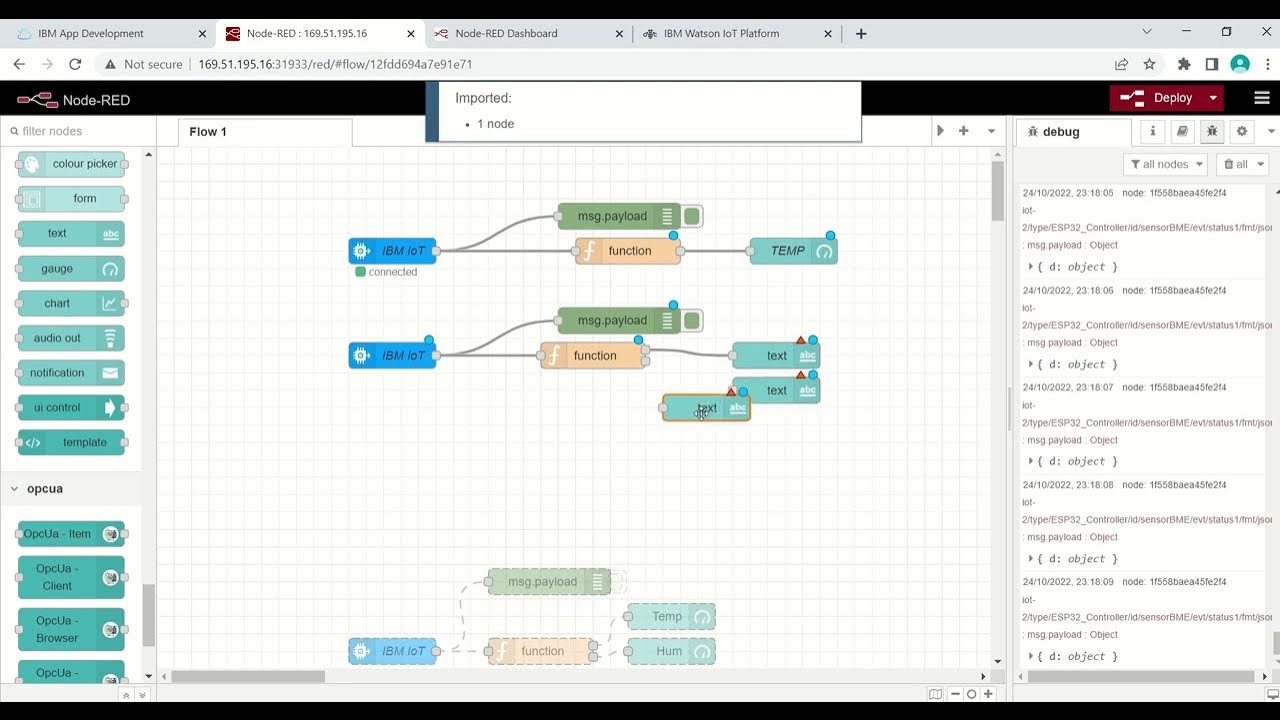Open configuration nodes gear tab

(x=1242, y=131)
